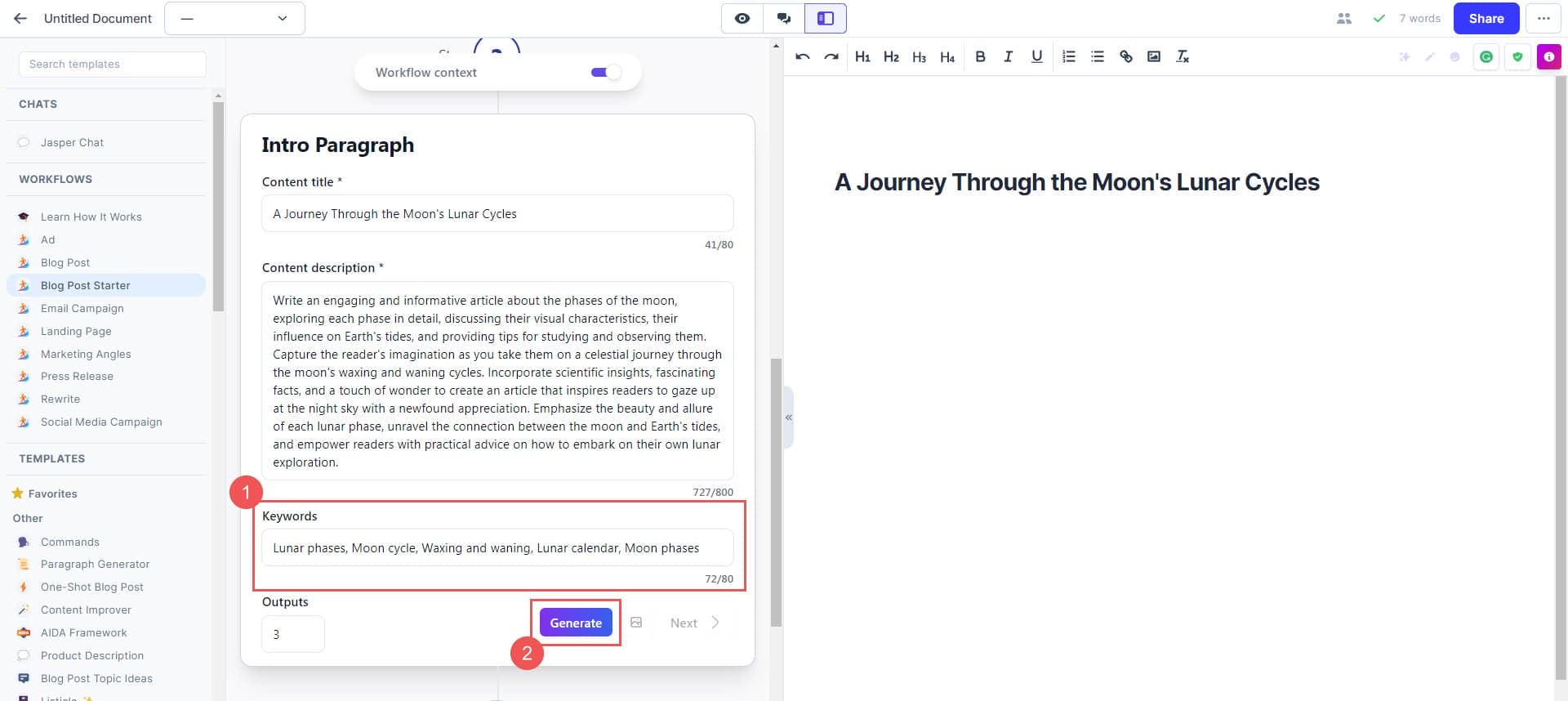Open Jasper Chat

(72, 142)
